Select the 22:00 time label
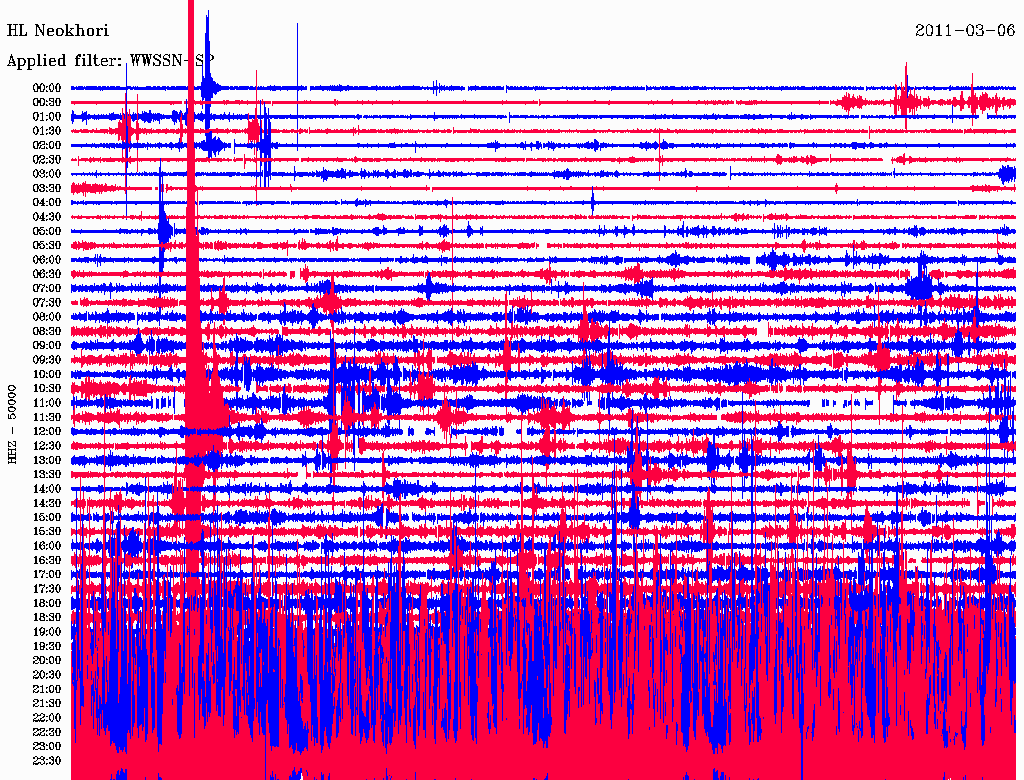The image size is (1024, 780). click(x=47, y=718)
